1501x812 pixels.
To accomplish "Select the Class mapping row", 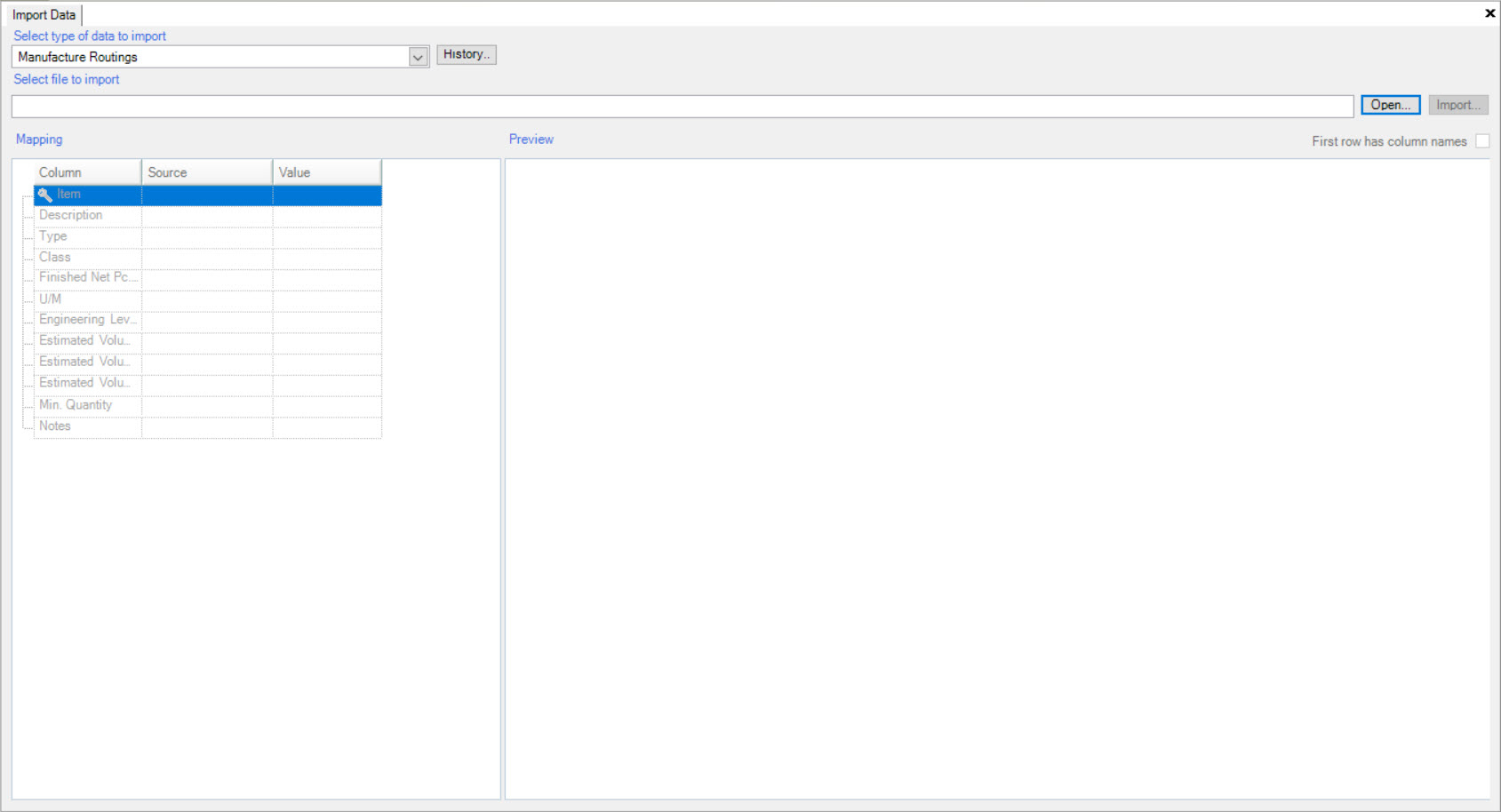I will (207, 258).
